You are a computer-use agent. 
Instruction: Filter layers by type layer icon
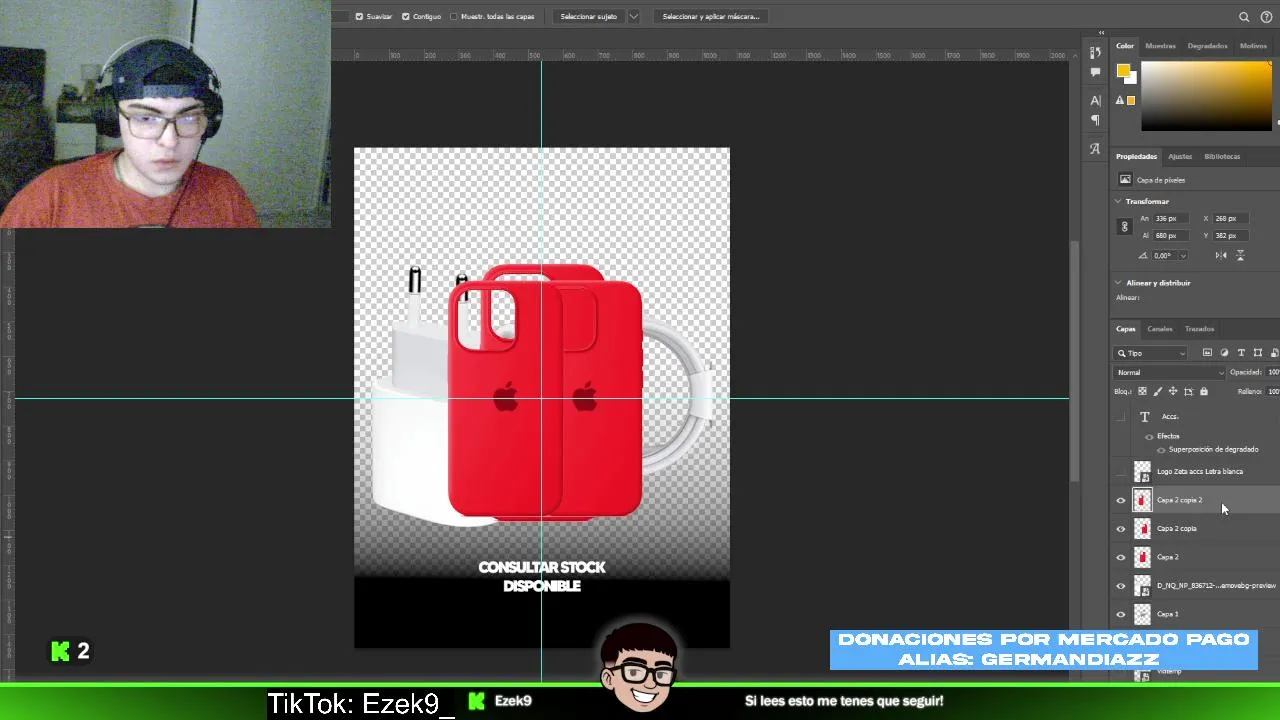point(1241,353)
